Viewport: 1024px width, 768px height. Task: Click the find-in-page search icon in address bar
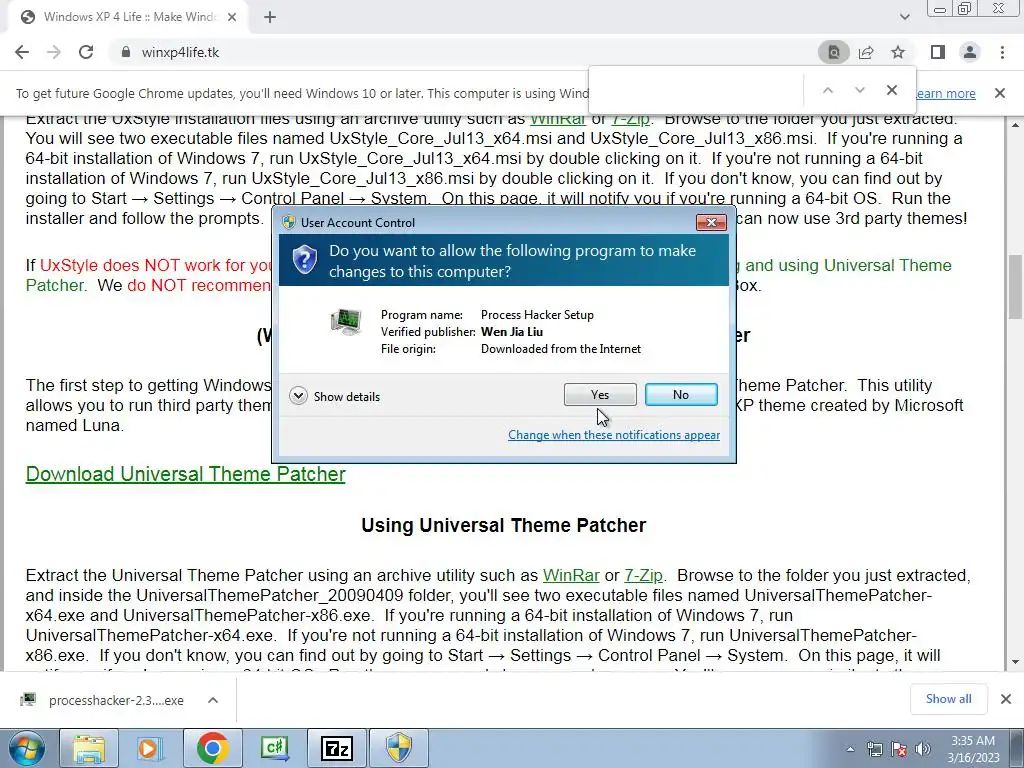tap(833, 52)
